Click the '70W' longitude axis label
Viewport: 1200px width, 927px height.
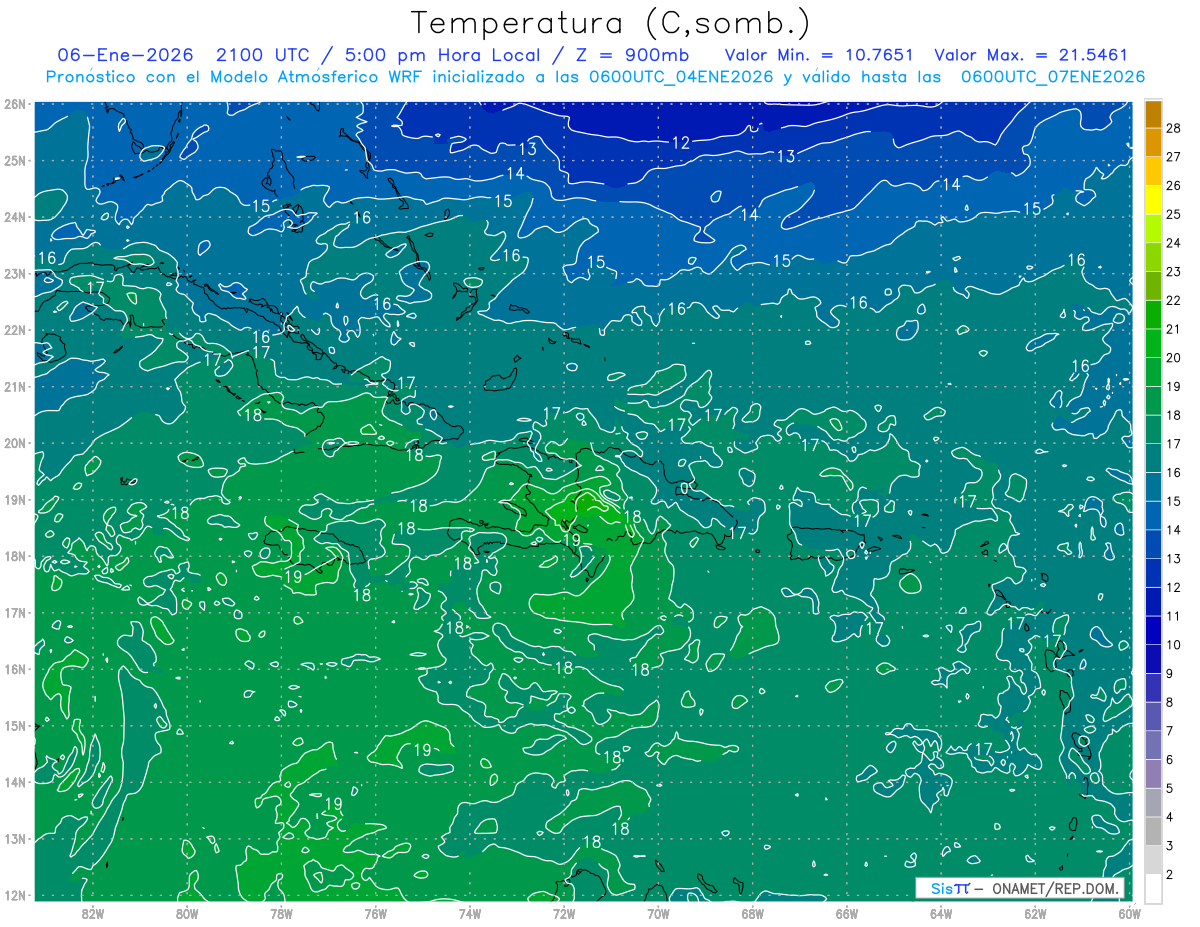pyautogui.click(x=658, y=913)
